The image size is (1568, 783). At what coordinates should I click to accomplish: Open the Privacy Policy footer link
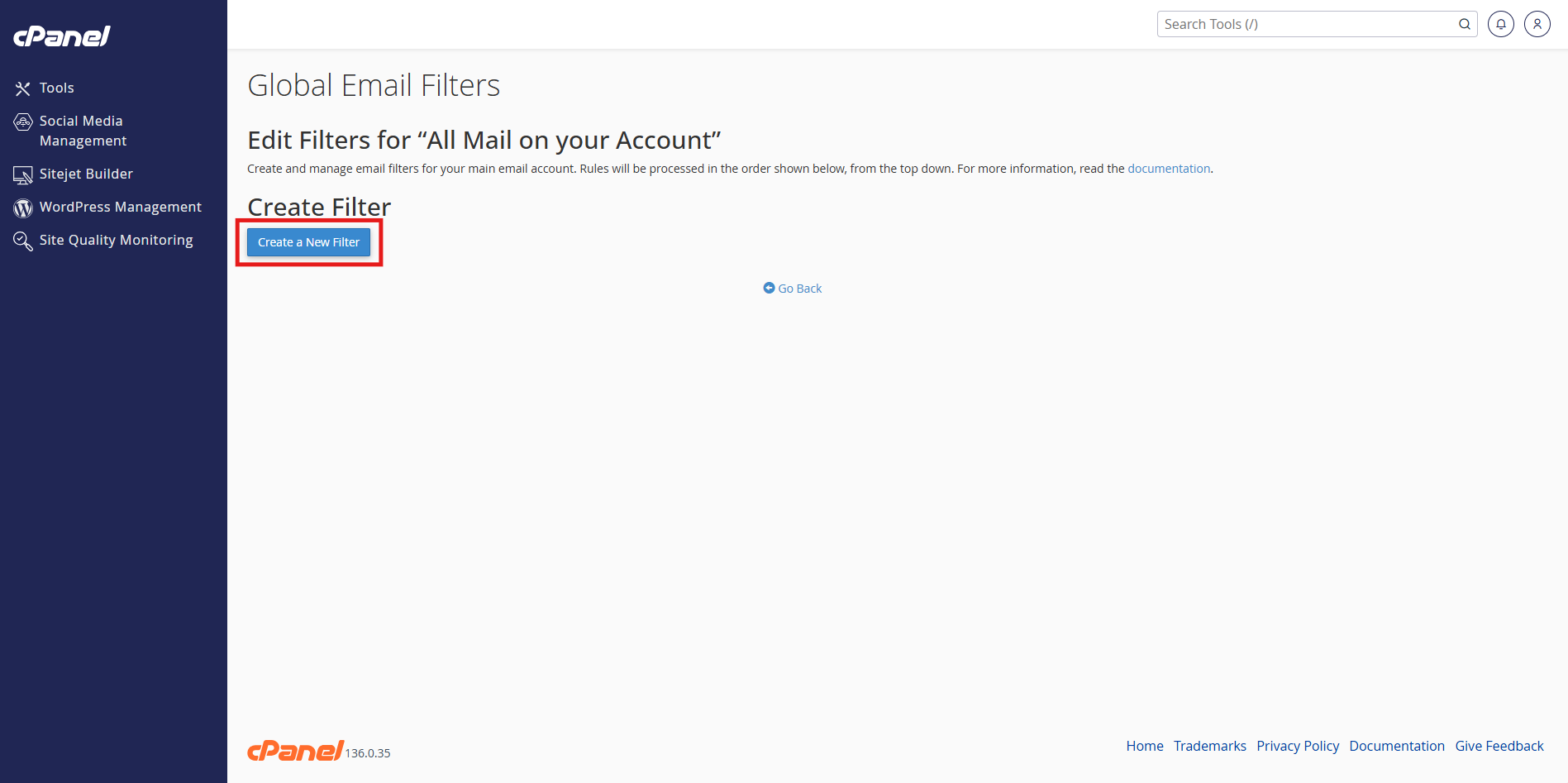pyautogui.click(x=1298, y=746)
